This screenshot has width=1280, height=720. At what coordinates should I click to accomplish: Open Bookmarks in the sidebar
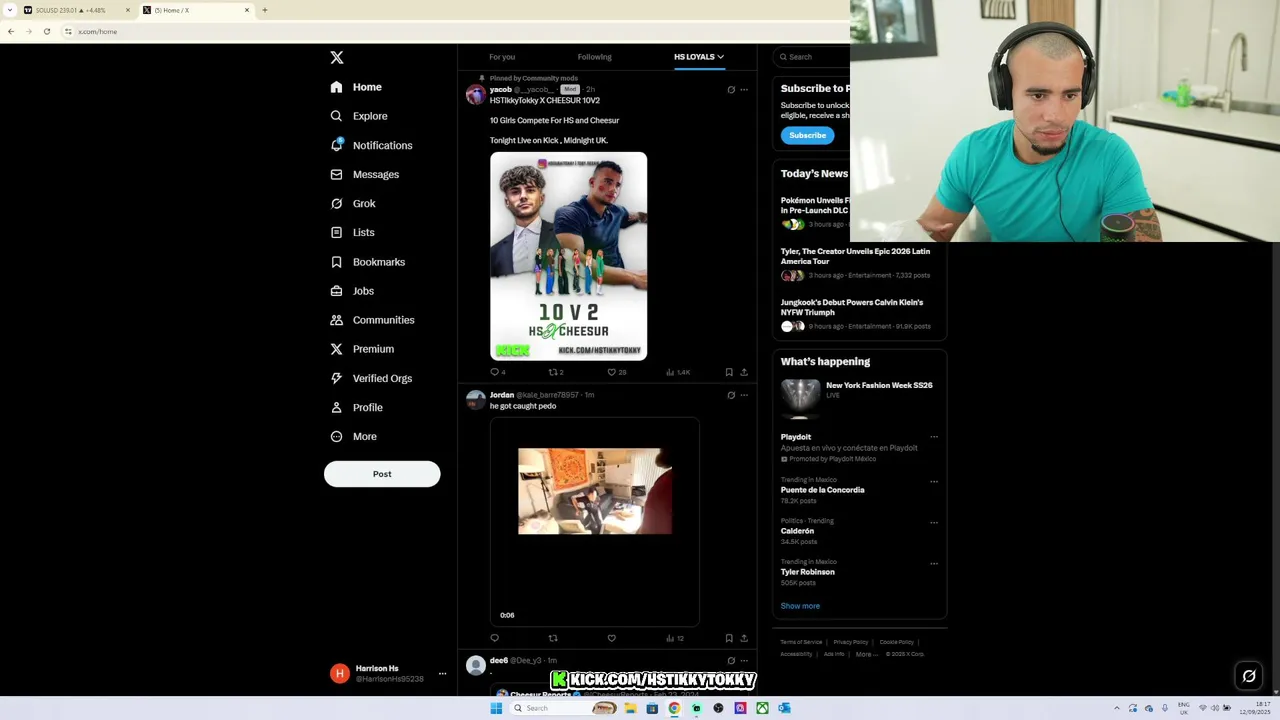tap(367, 262)
